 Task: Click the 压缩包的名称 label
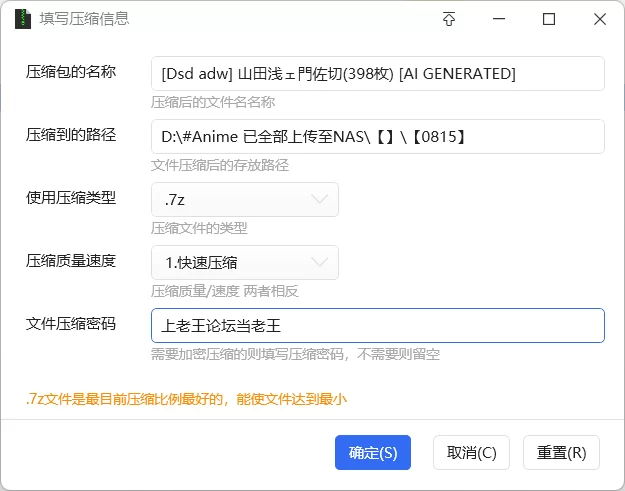tap(71, 72)
